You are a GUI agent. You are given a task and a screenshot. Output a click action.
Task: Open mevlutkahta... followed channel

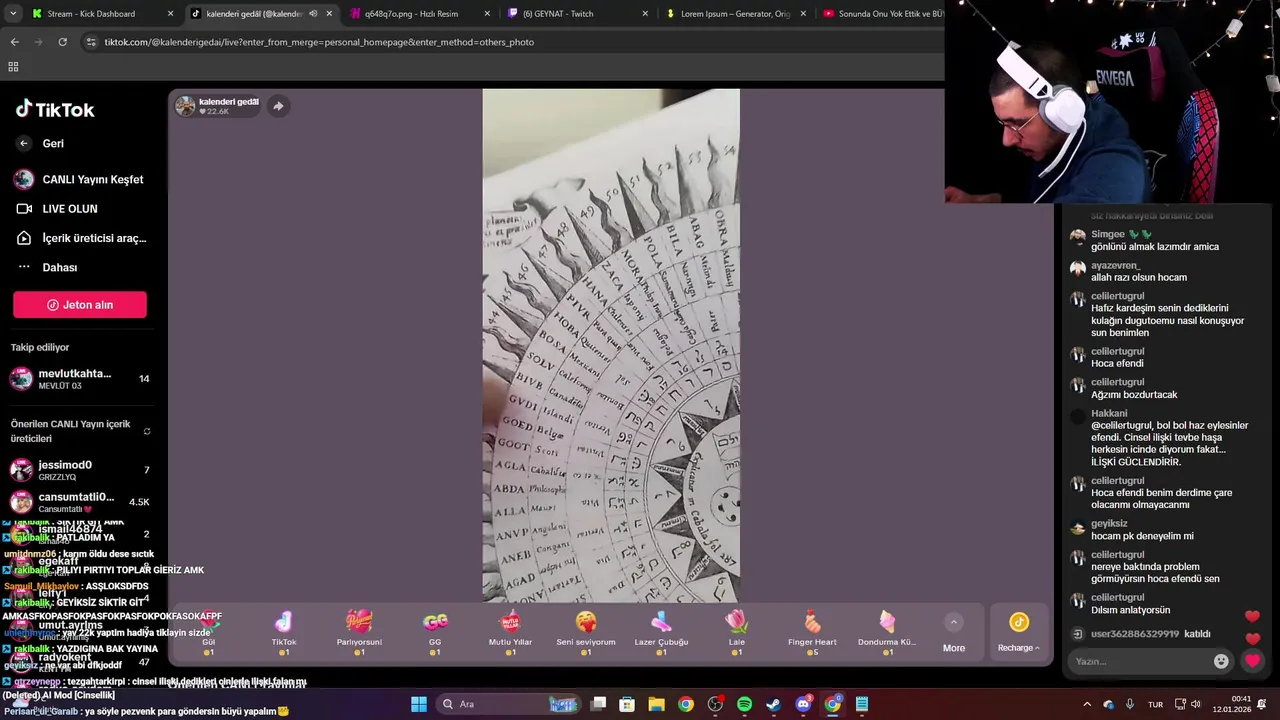pos(80,379)
